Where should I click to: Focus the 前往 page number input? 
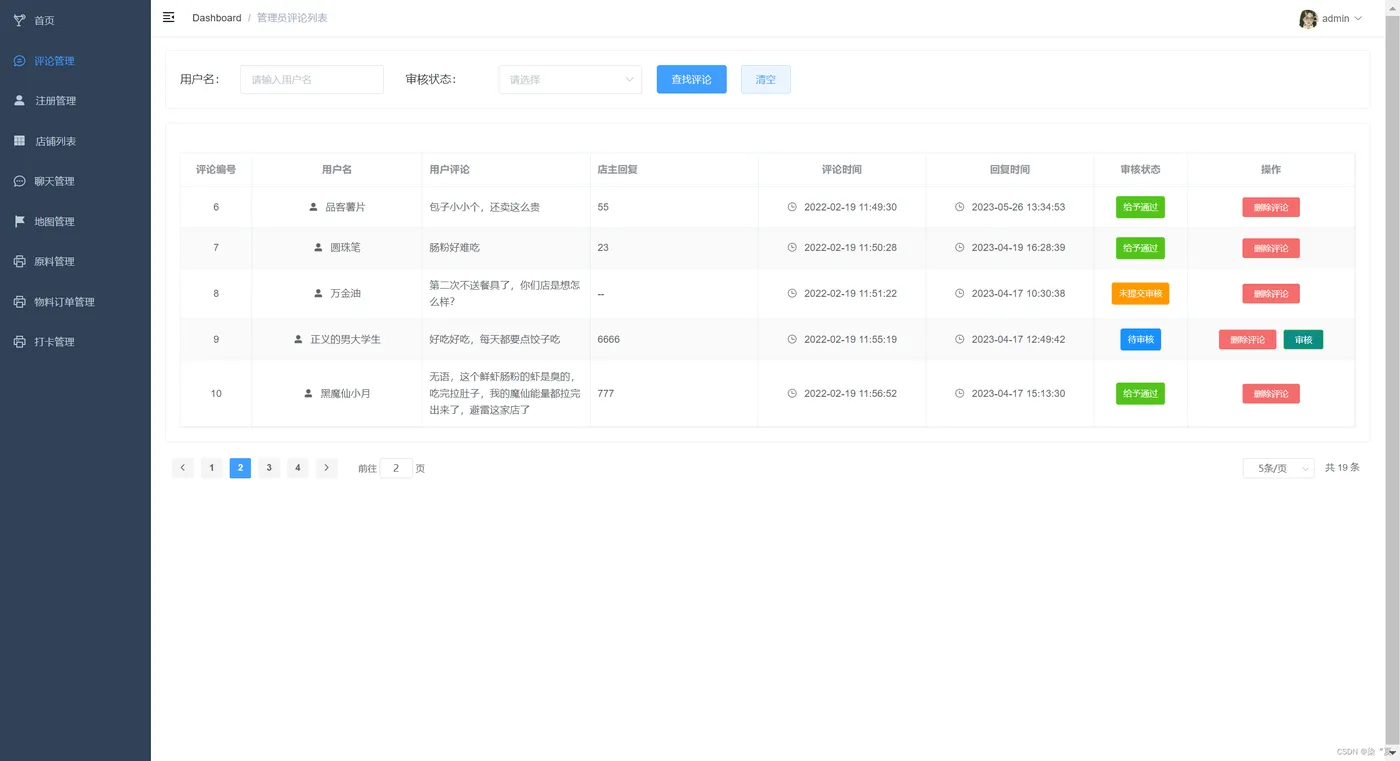click(396, 468)
